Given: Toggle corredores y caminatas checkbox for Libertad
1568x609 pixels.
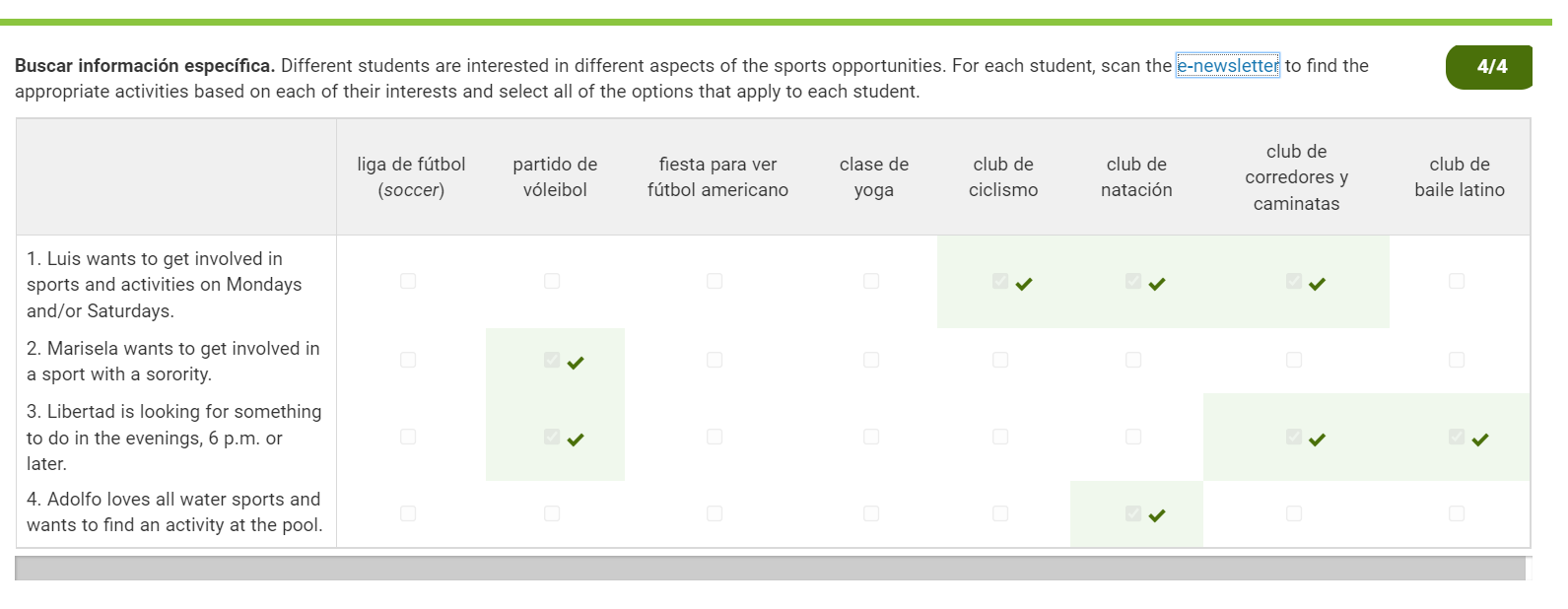Looking at the screenshot, I should point(1294,437).
